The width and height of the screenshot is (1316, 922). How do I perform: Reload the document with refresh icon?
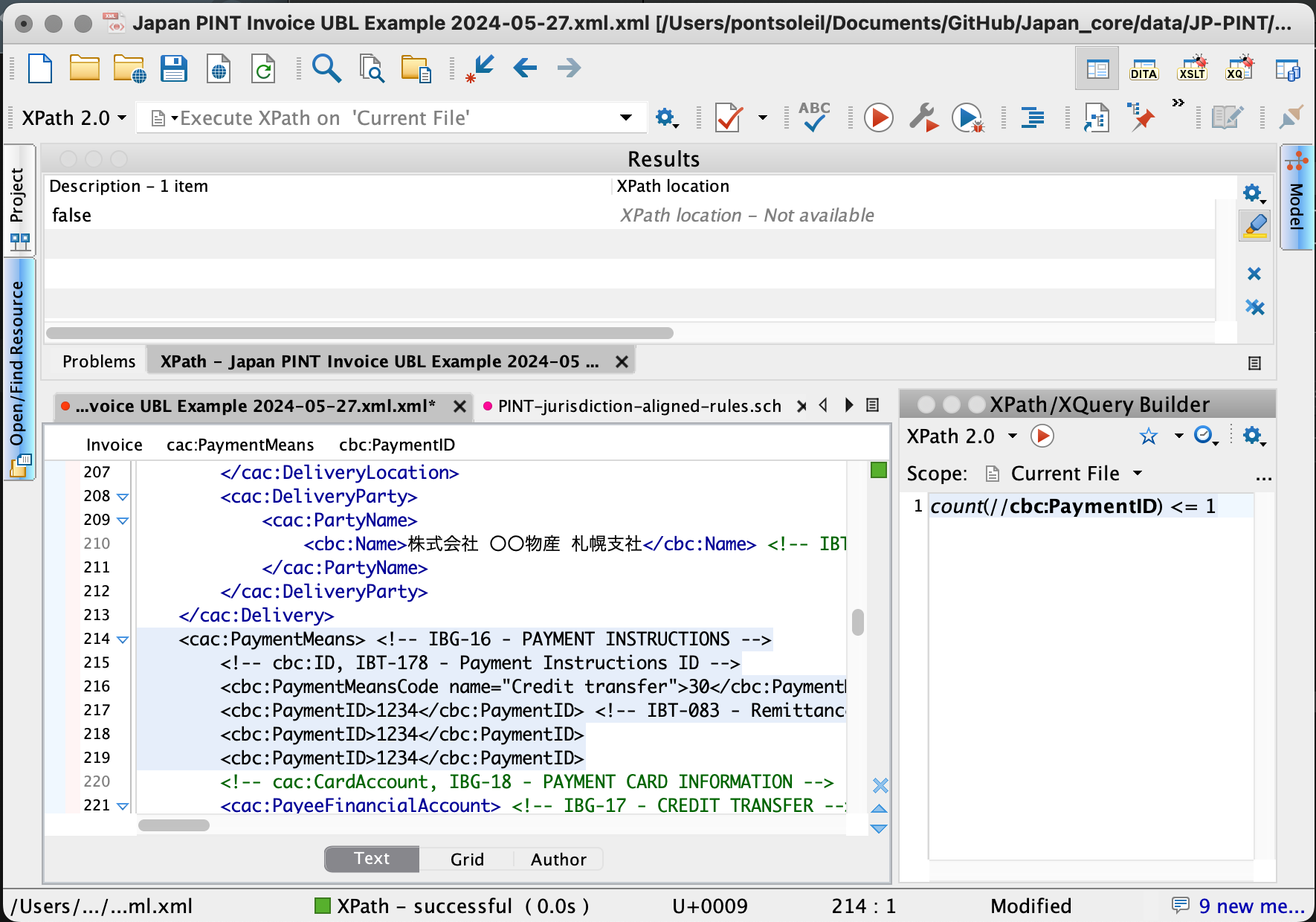click(x=263, y=68)
